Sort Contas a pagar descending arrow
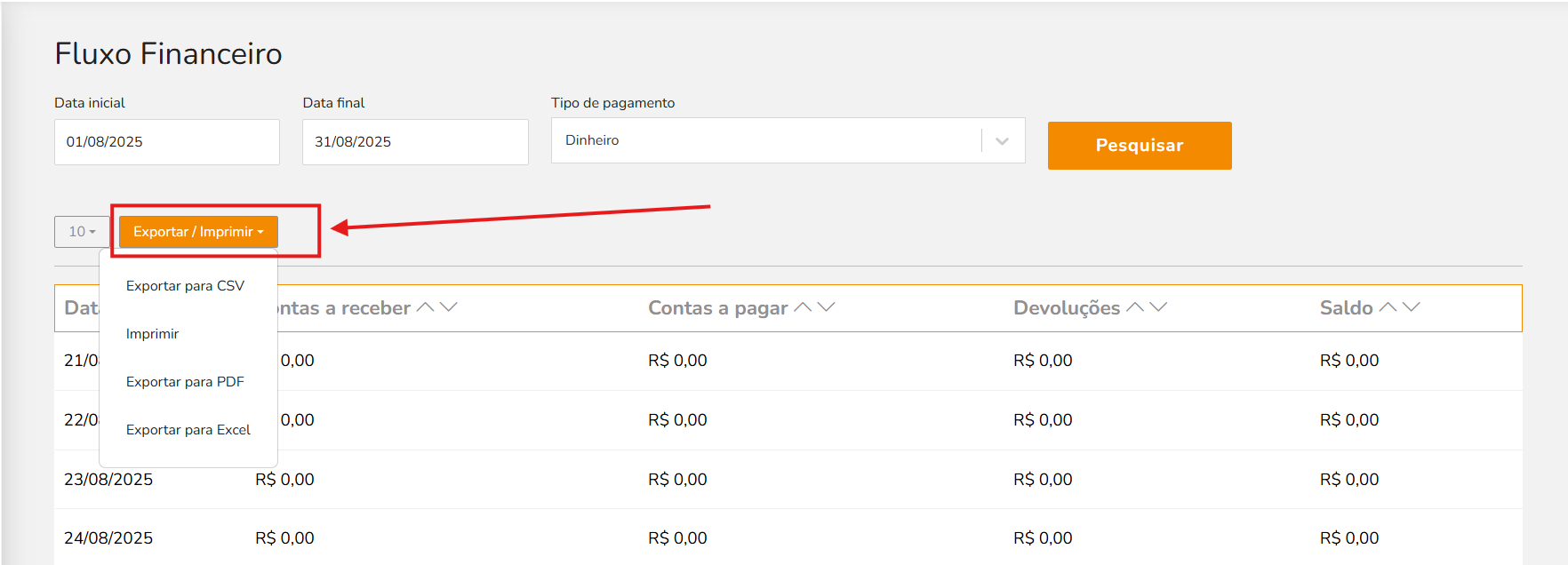 click(x=827, y=307)
